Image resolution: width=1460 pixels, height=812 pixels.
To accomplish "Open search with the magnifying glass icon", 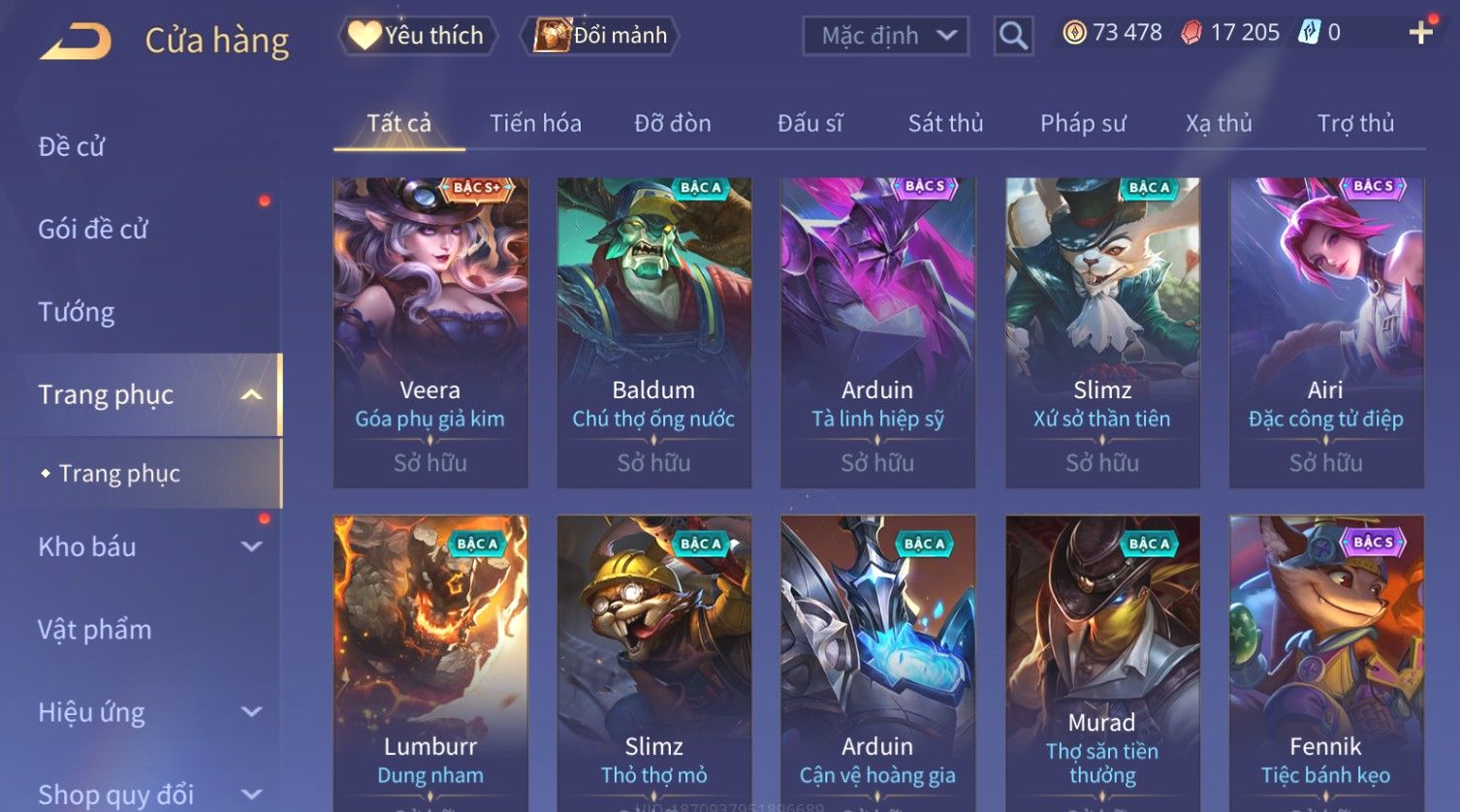I will pyautogui.click(x=1013, y=36).
